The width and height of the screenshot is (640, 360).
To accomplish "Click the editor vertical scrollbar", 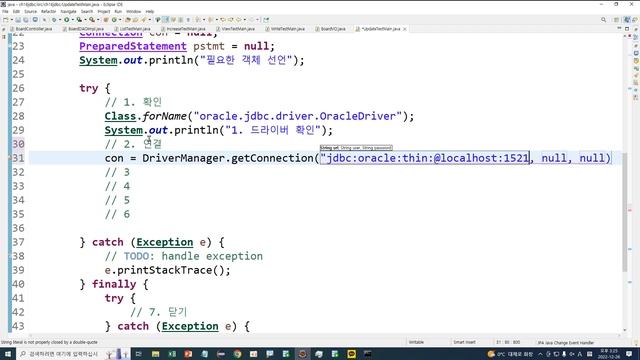I will tap(625, 212).
